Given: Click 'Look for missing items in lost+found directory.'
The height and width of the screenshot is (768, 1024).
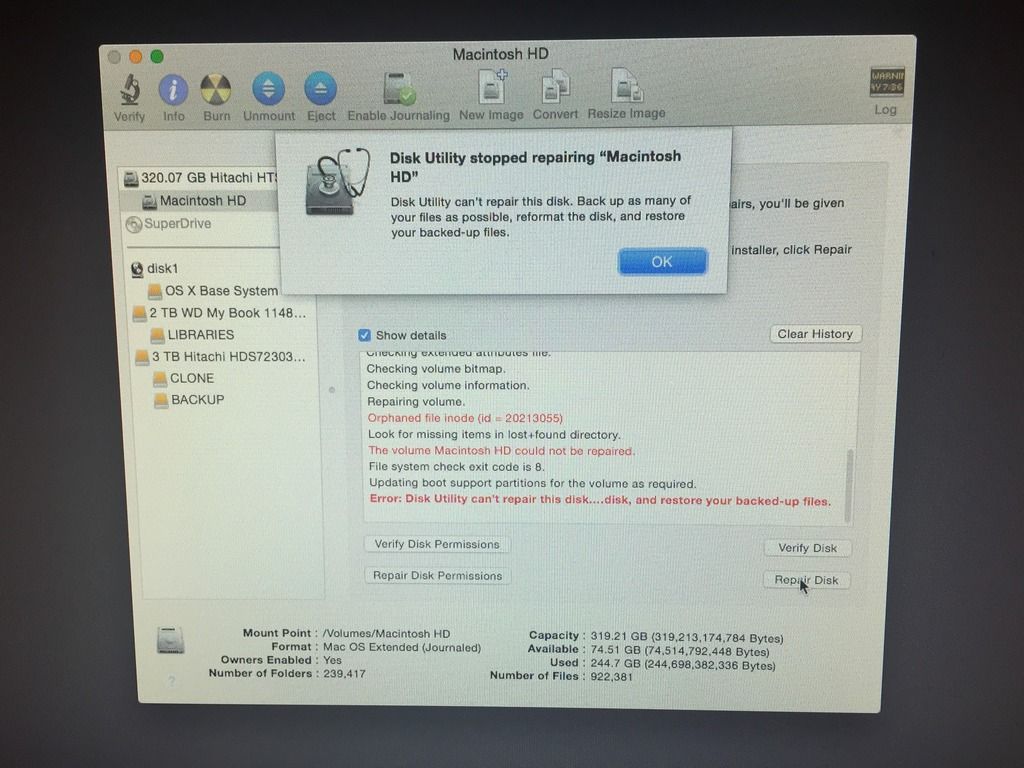Looking at the screenshot, I should [x=494, y=434].
